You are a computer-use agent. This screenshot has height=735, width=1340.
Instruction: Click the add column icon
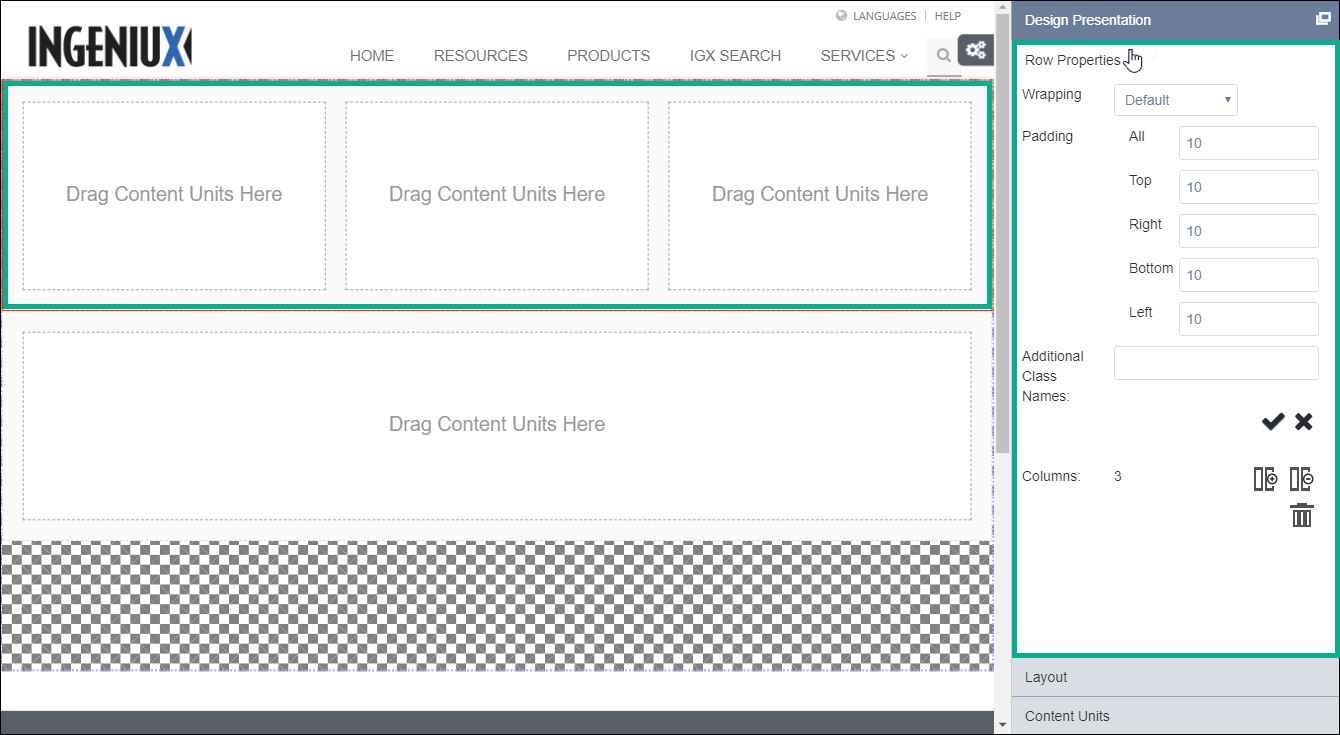tap(1265, 479)
